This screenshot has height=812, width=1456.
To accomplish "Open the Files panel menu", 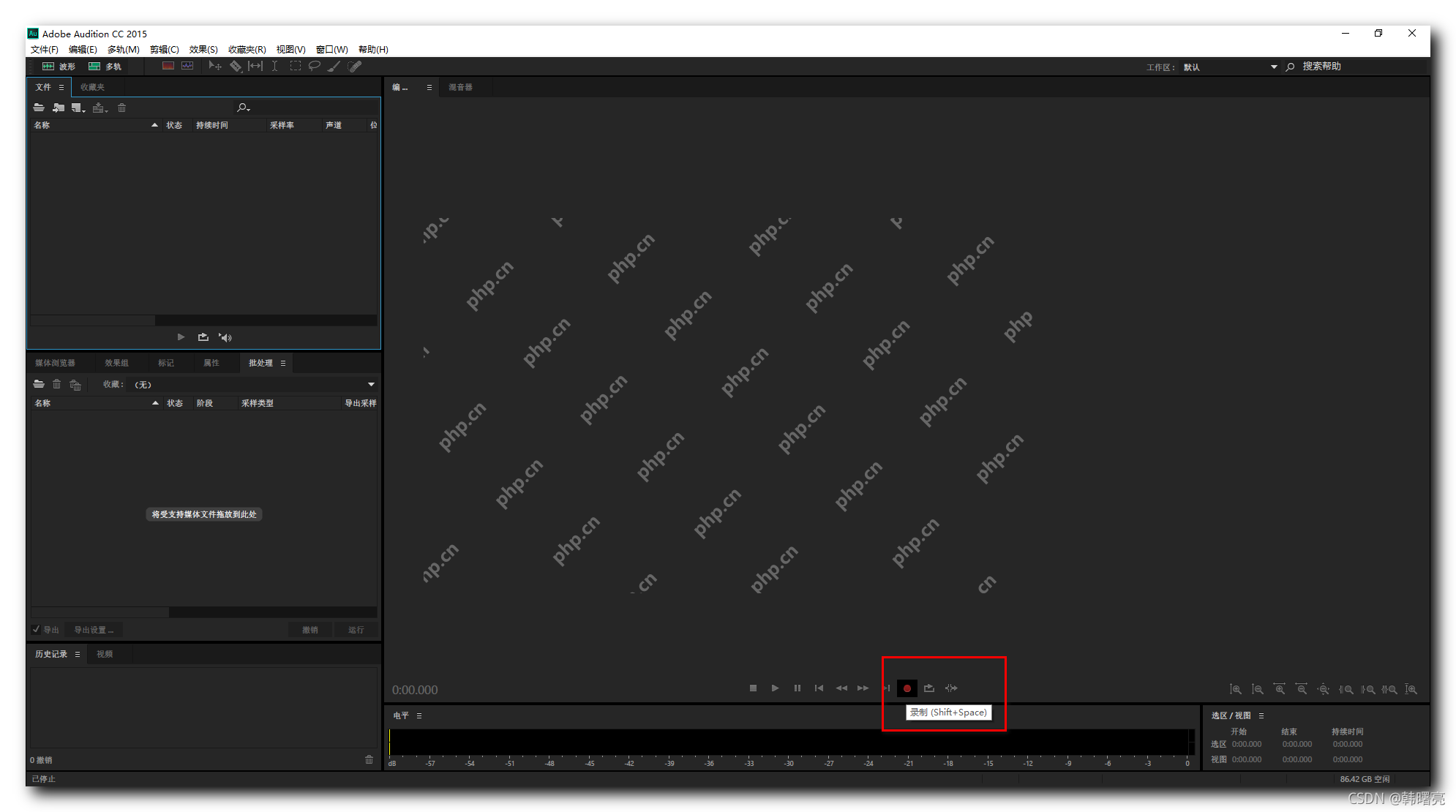I will [61, 86].
